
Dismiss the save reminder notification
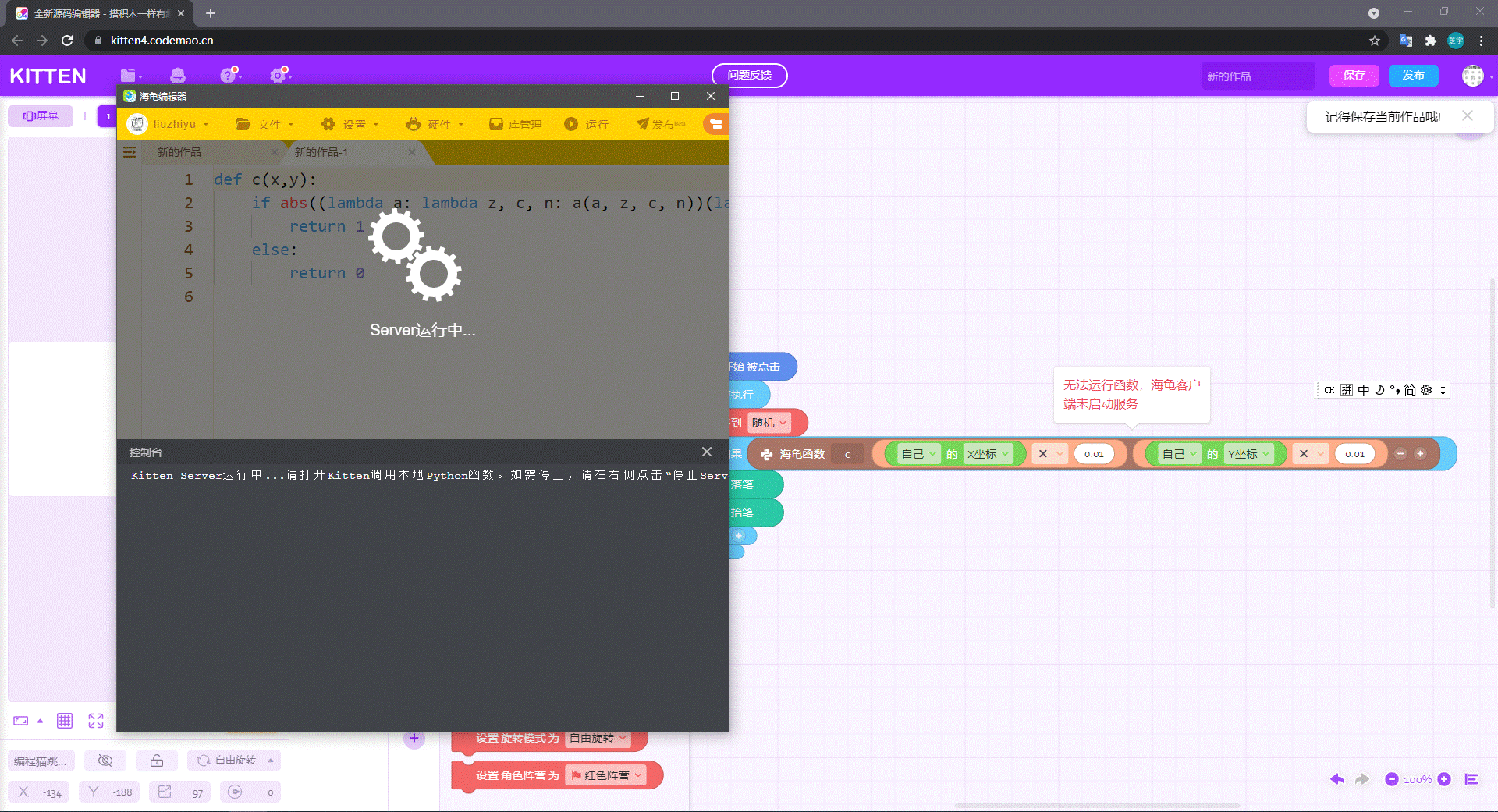[x=1468, y=115]
